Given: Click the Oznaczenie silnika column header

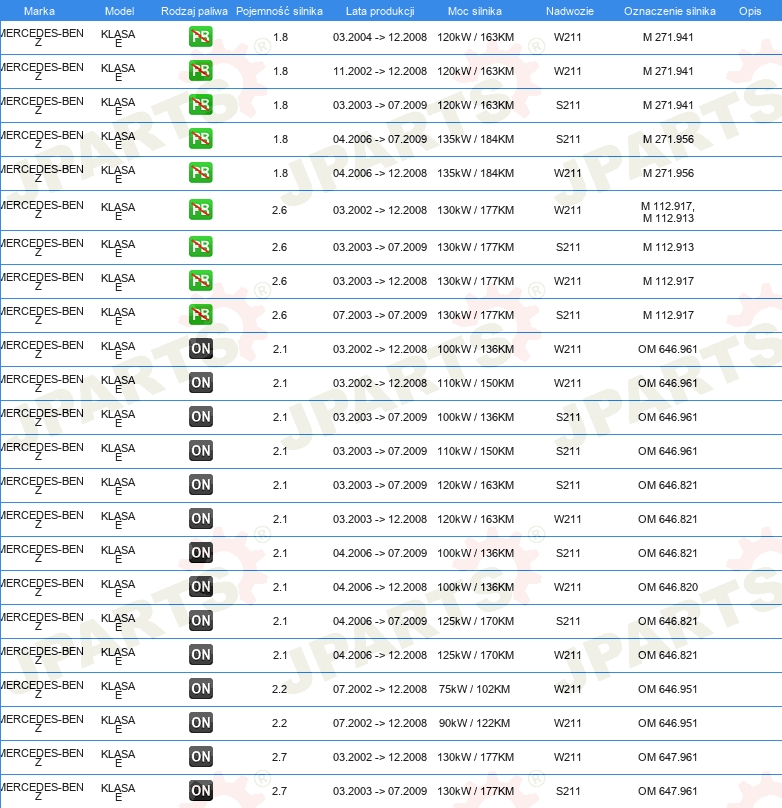Looking at the screenshot, I should click(670, 11).
